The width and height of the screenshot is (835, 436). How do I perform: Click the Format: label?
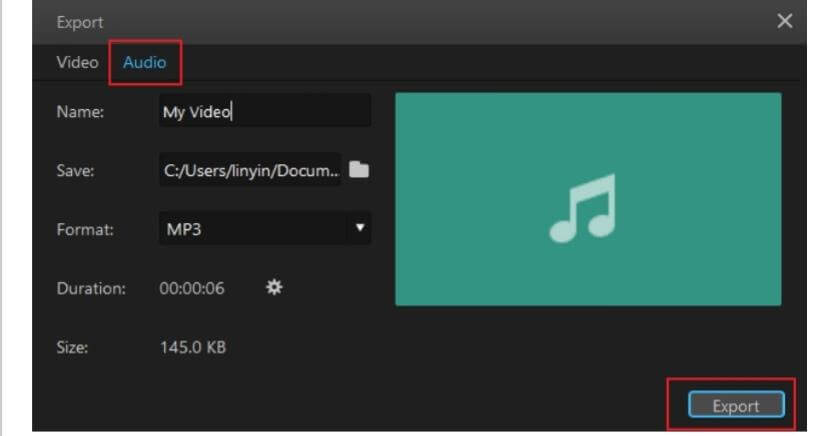[85, 229]
